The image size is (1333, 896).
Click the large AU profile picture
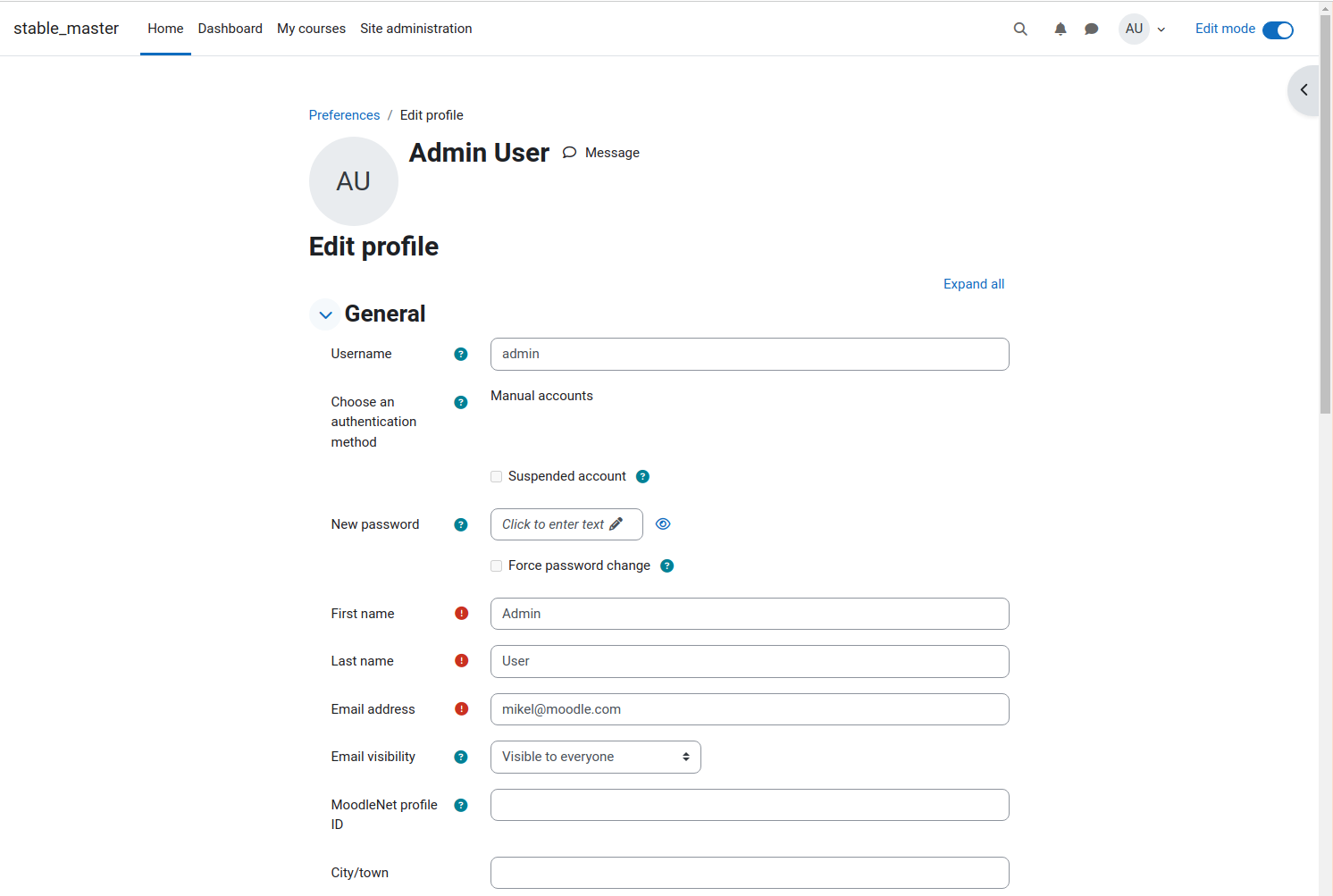pos(354,181)
